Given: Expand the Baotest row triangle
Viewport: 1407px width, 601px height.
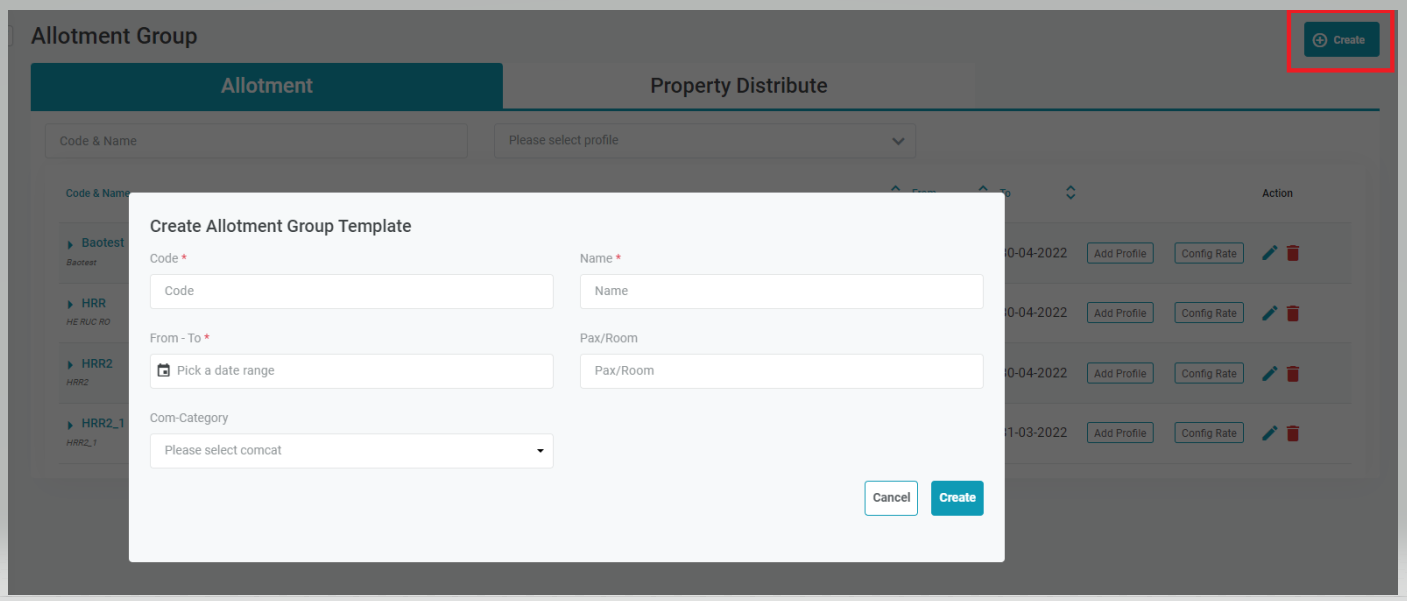Looking at the screenshot, I should pyautogui.click(x=71, y=244).
